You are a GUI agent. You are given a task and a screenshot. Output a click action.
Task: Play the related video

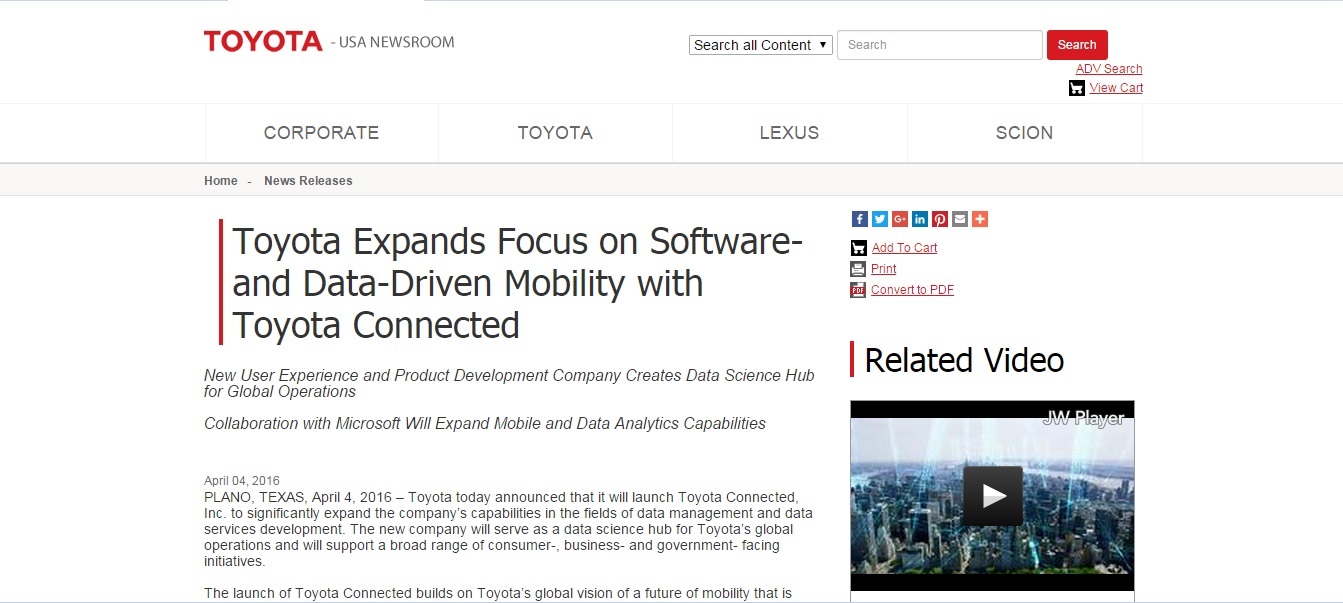[x=992, y=495]
